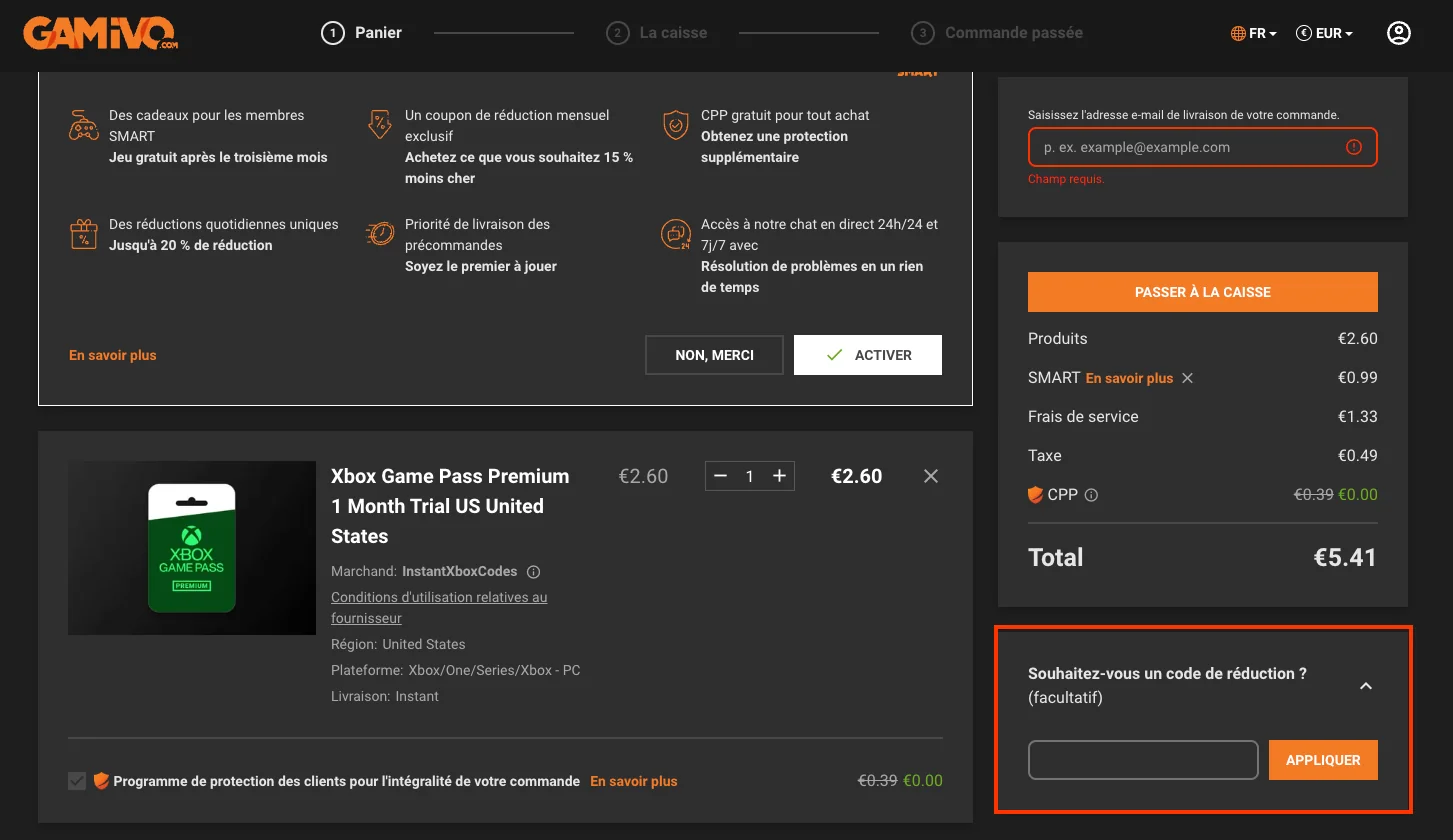Open En savoir plus next to SMART summary
This screenshot has height=840, width=1453.
[x=1129, y=378]
